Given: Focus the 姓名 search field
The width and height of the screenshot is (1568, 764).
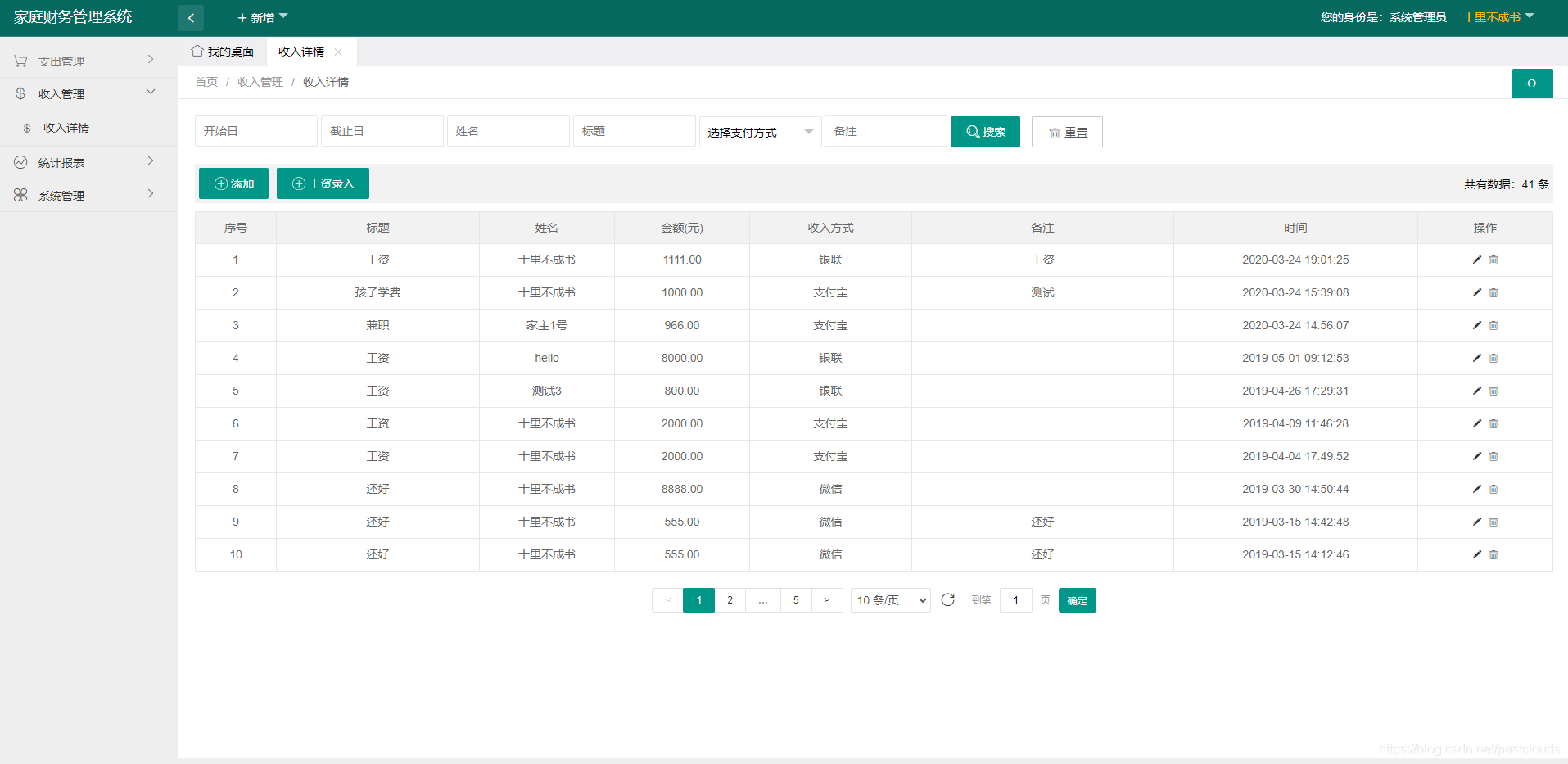Looking at the screenshot, I should pyautogui.click(x=508, y=131).
